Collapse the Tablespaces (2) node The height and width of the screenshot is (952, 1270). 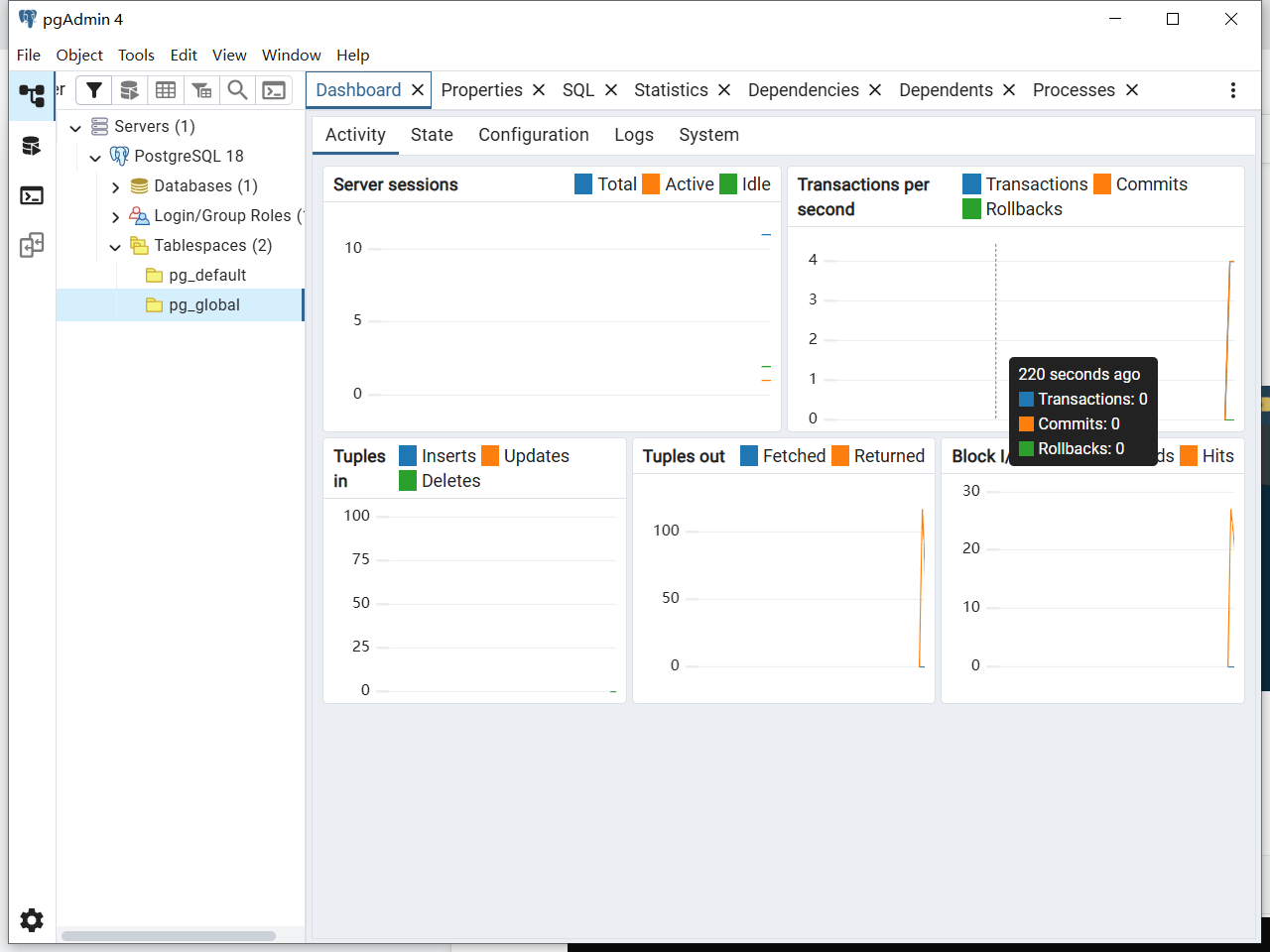pyautogui.click(x=115, y=247)
